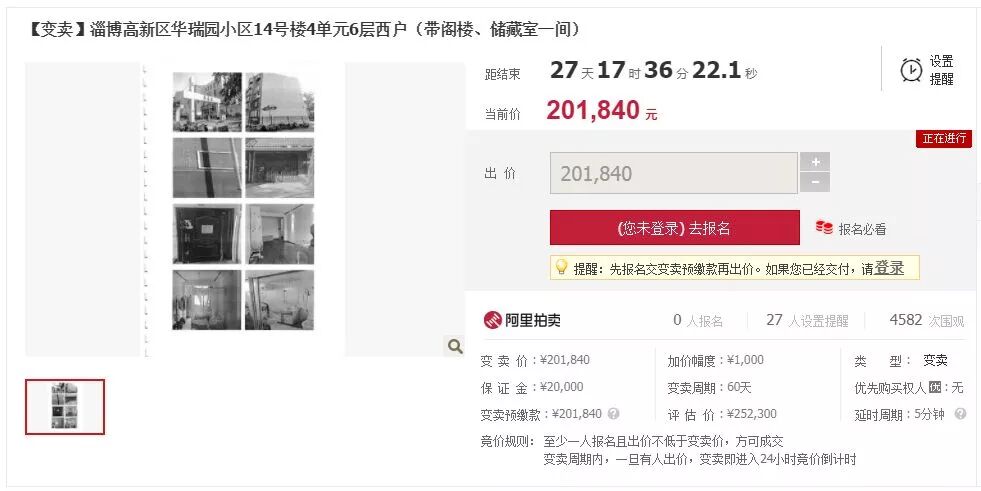The width and height of the screenshot is (981, 491).
Task: Click the 正在进行 status tag
Action: [943, 138]
